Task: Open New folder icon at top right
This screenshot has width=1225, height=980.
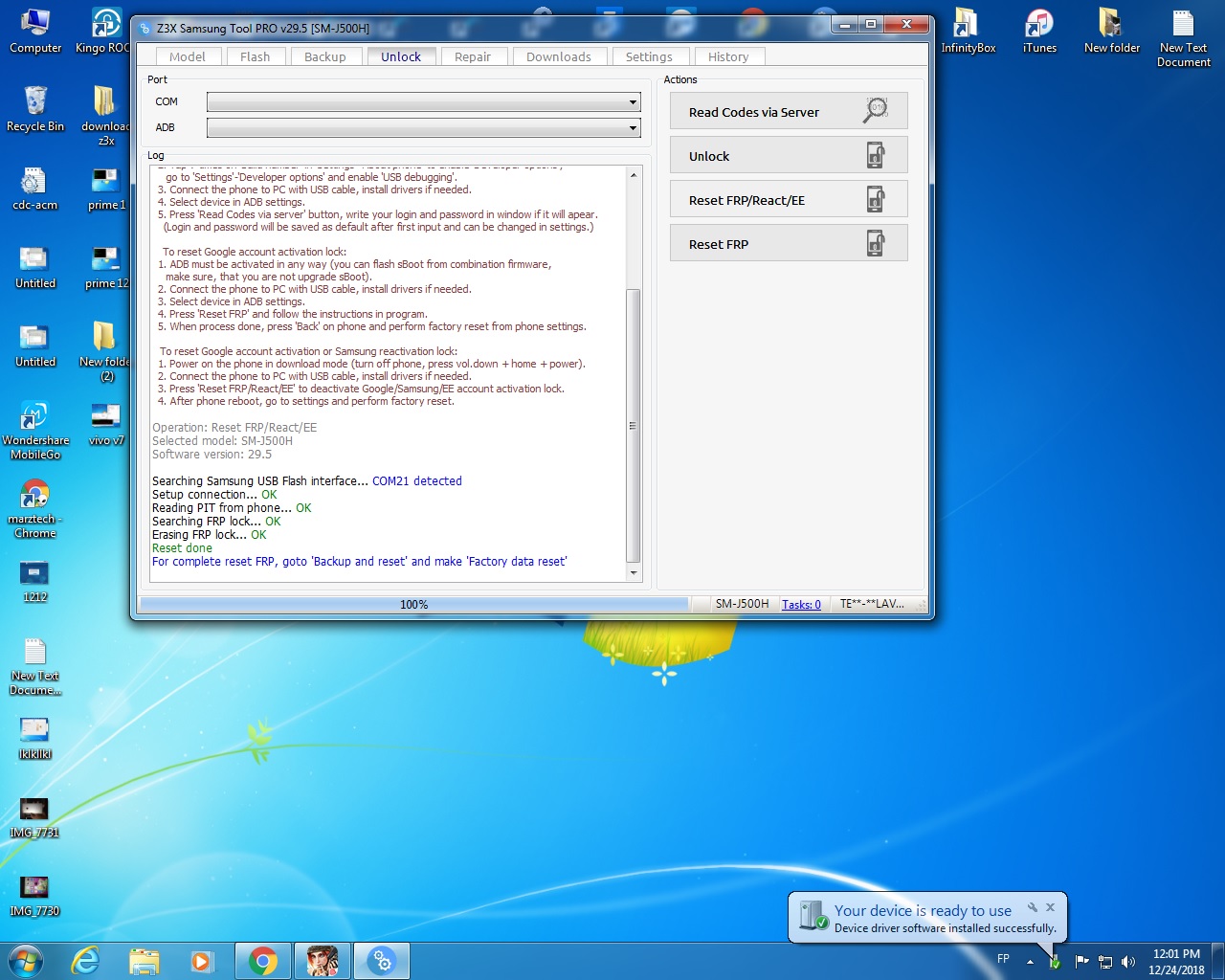Action: click(1112, 32)
